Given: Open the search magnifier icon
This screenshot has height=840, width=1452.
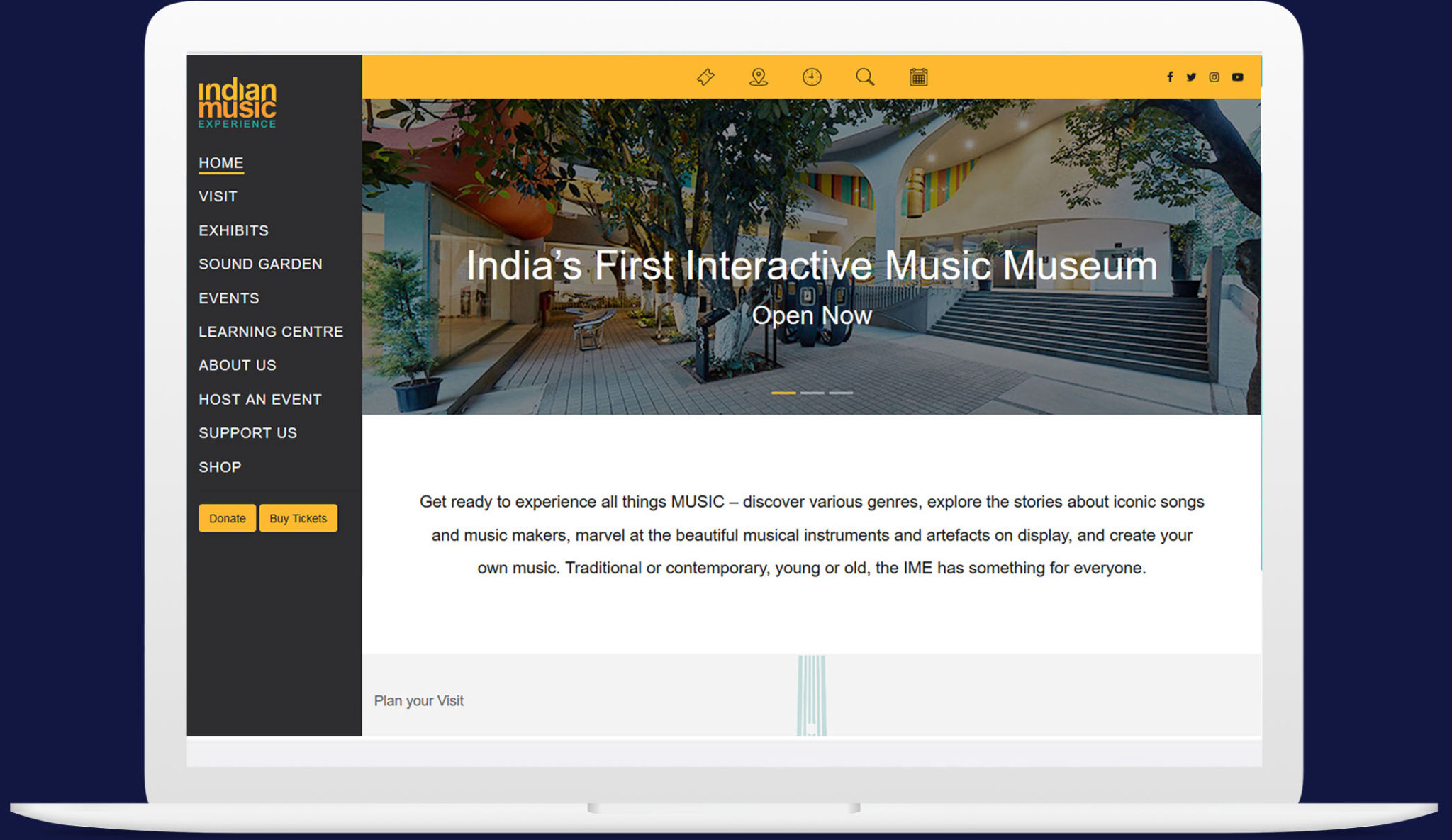Looking at the screenshot, I should click(x=865, y=77).
